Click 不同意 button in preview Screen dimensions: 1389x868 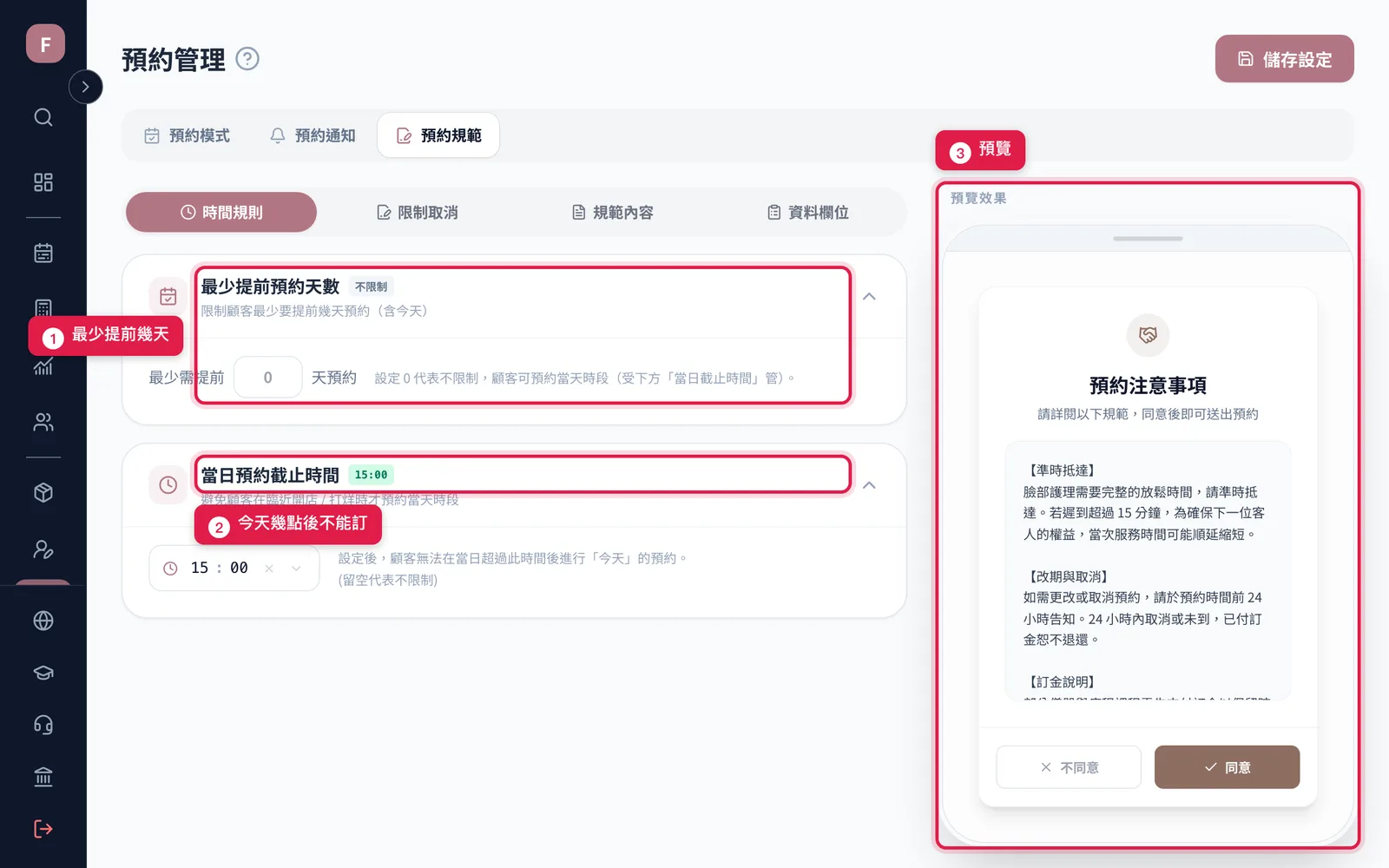[x=1069, y=767]
